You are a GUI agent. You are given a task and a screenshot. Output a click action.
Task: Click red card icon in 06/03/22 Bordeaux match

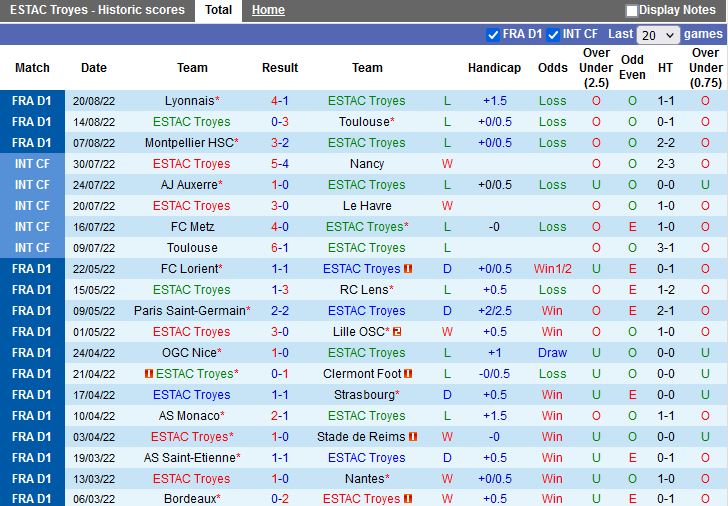click(x=408, y=499)
